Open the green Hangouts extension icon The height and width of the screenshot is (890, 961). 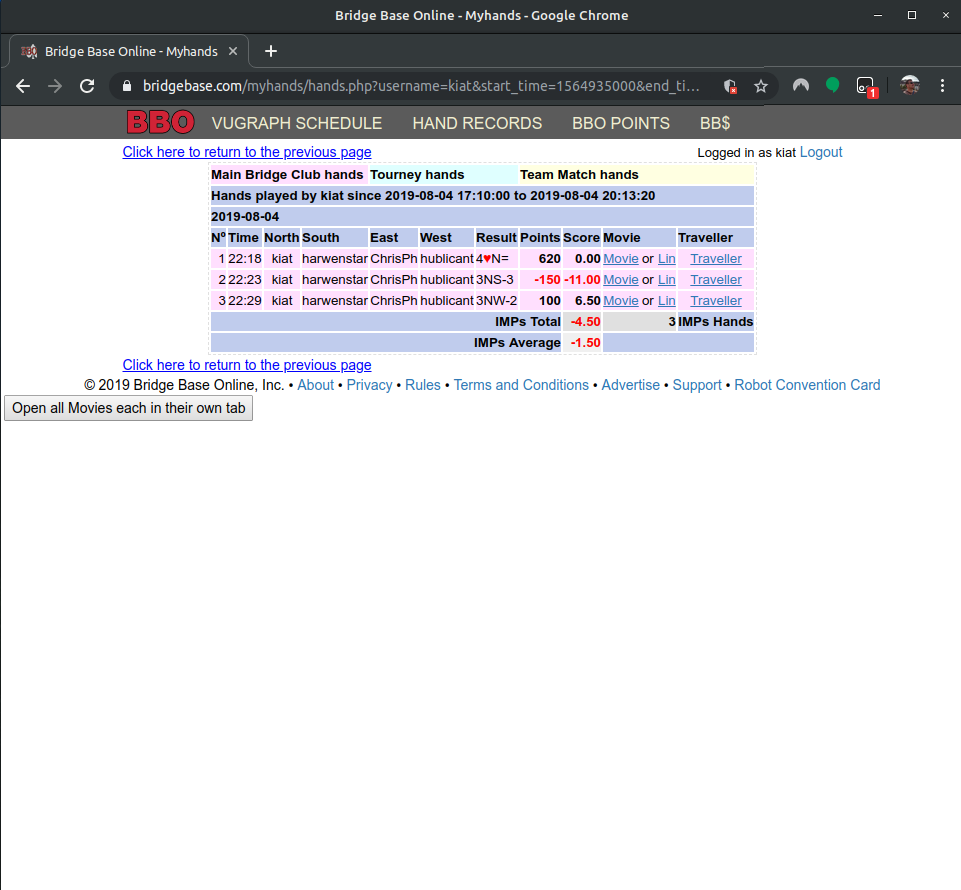[x=832, y=86]
